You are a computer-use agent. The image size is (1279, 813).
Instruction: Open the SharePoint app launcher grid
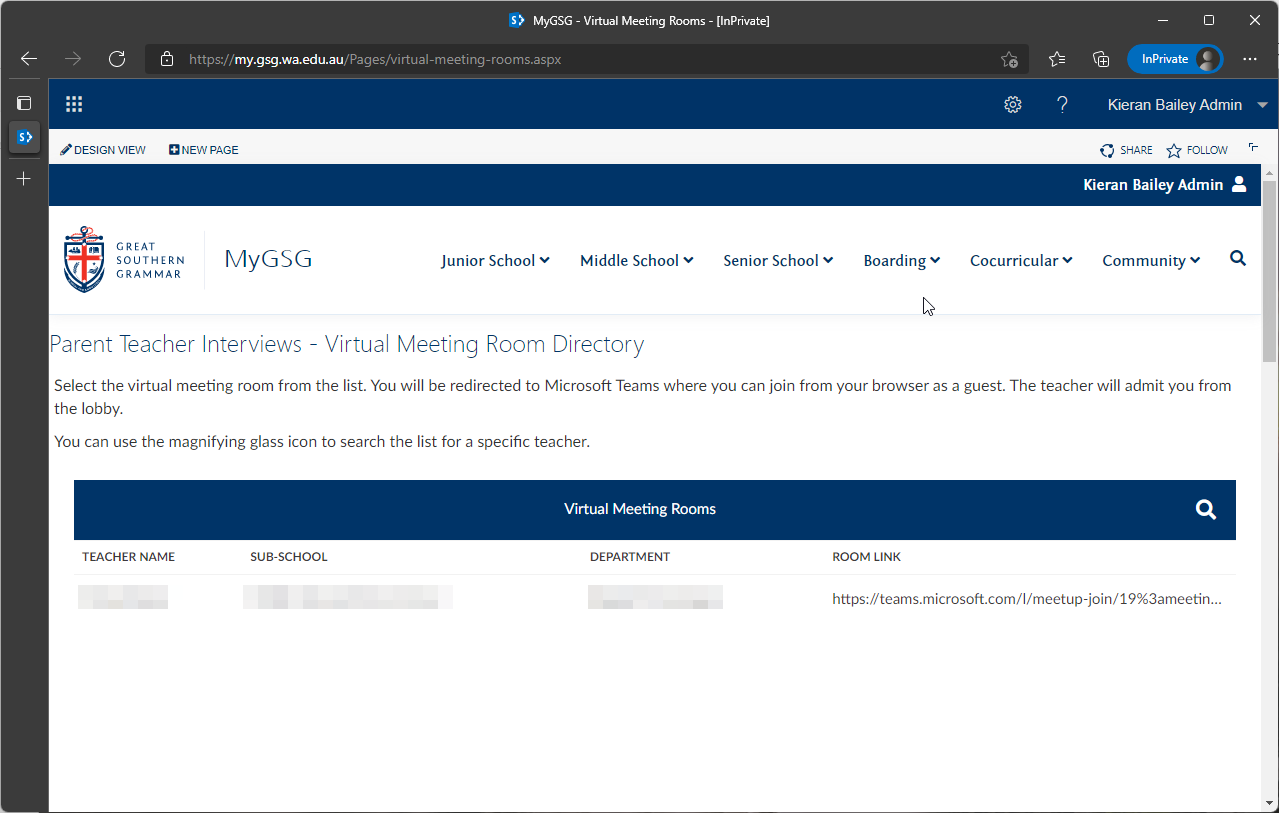click(x=74, y=104)
